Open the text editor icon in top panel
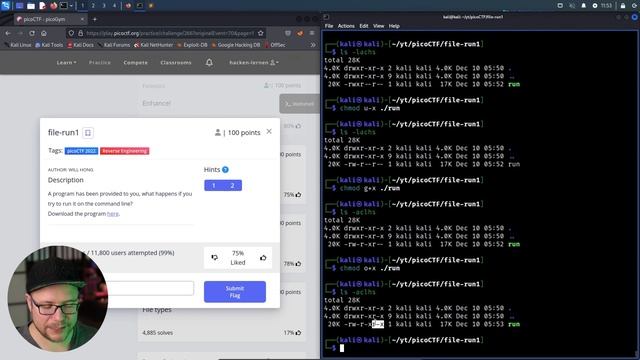 (x=42, y=6)
